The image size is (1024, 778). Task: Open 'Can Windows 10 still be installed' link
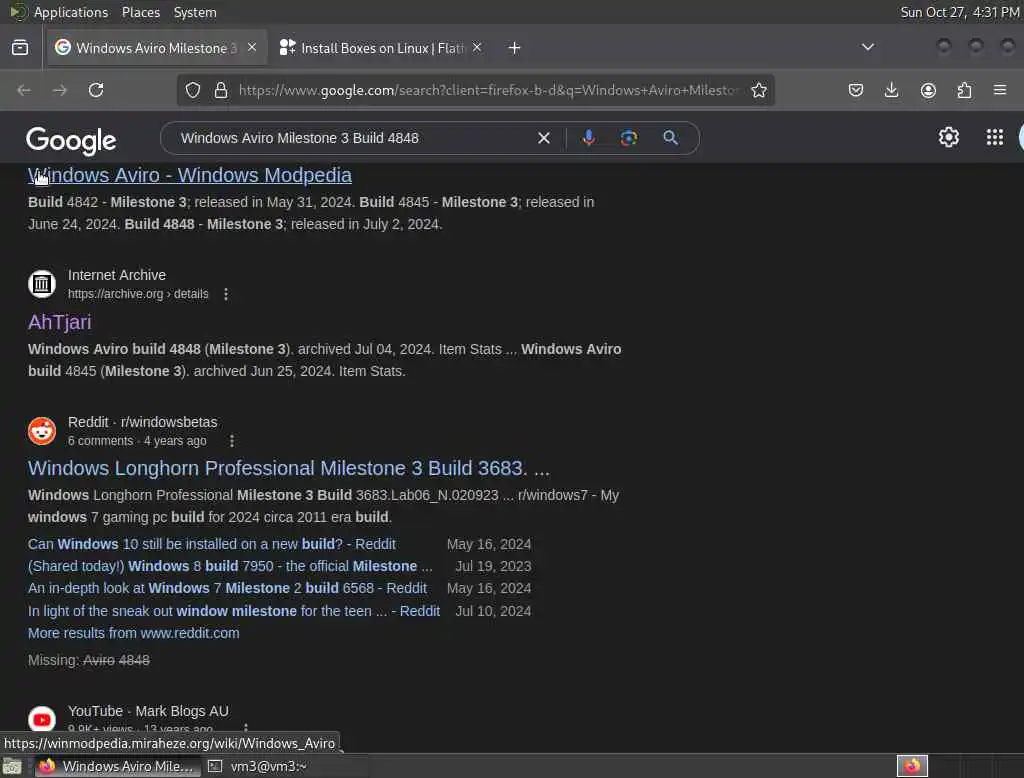point(212,544)
